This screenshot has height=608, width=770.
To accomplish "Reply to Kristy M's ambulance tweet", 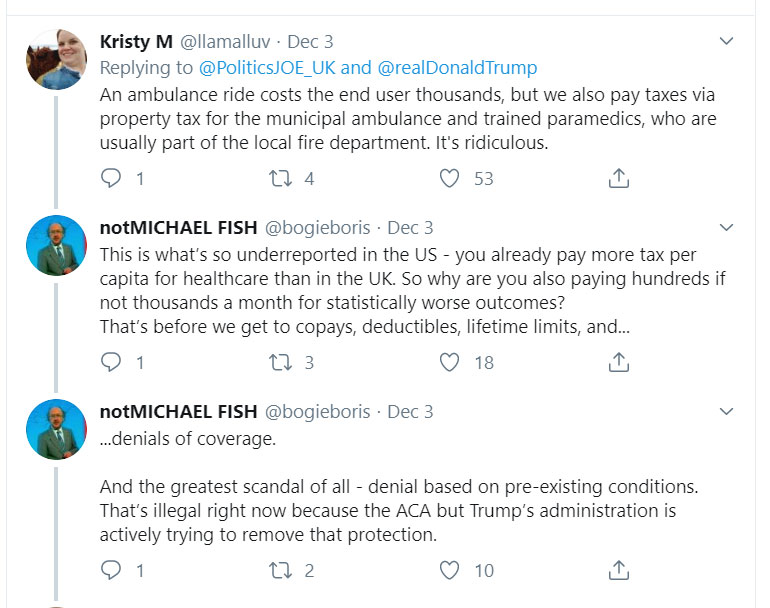I will [x=112, y=178].
